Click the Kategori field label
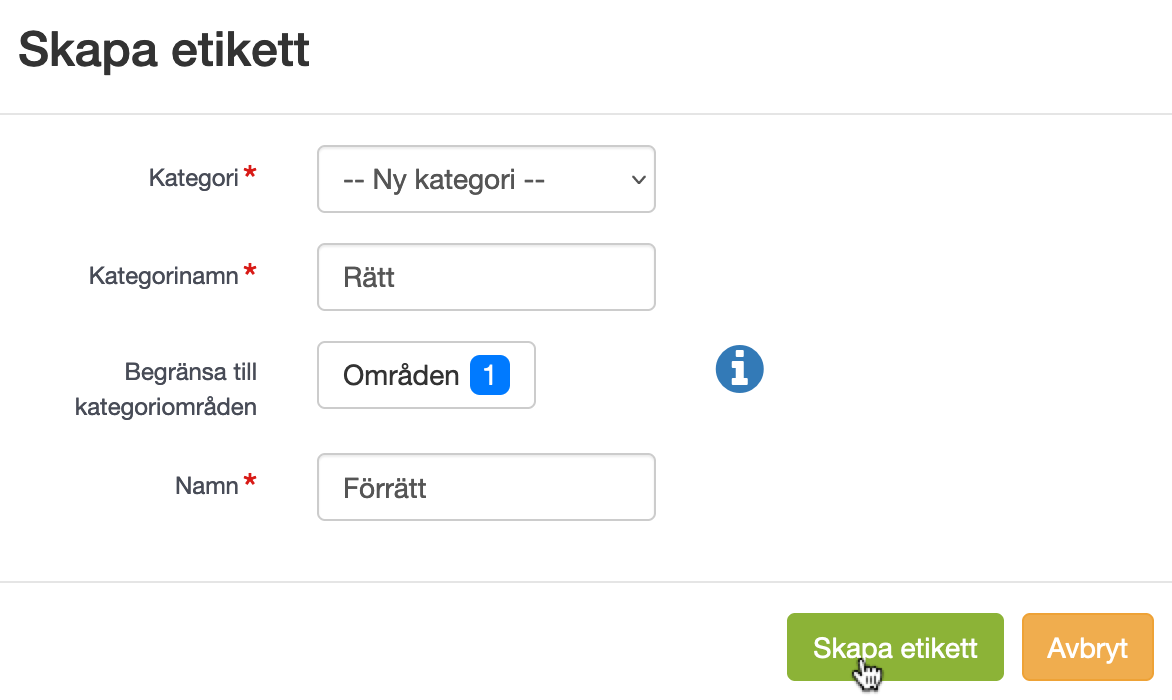Viewport: 1172px width, 700px height. (194, 178)
